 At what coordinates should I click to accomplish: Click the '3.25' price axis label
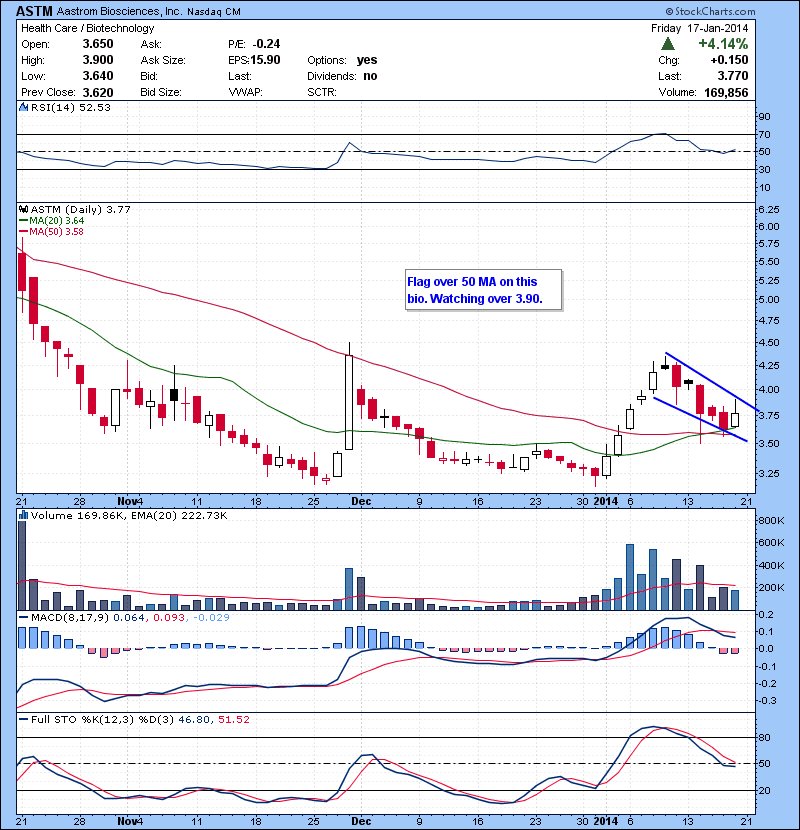(769, 473)
